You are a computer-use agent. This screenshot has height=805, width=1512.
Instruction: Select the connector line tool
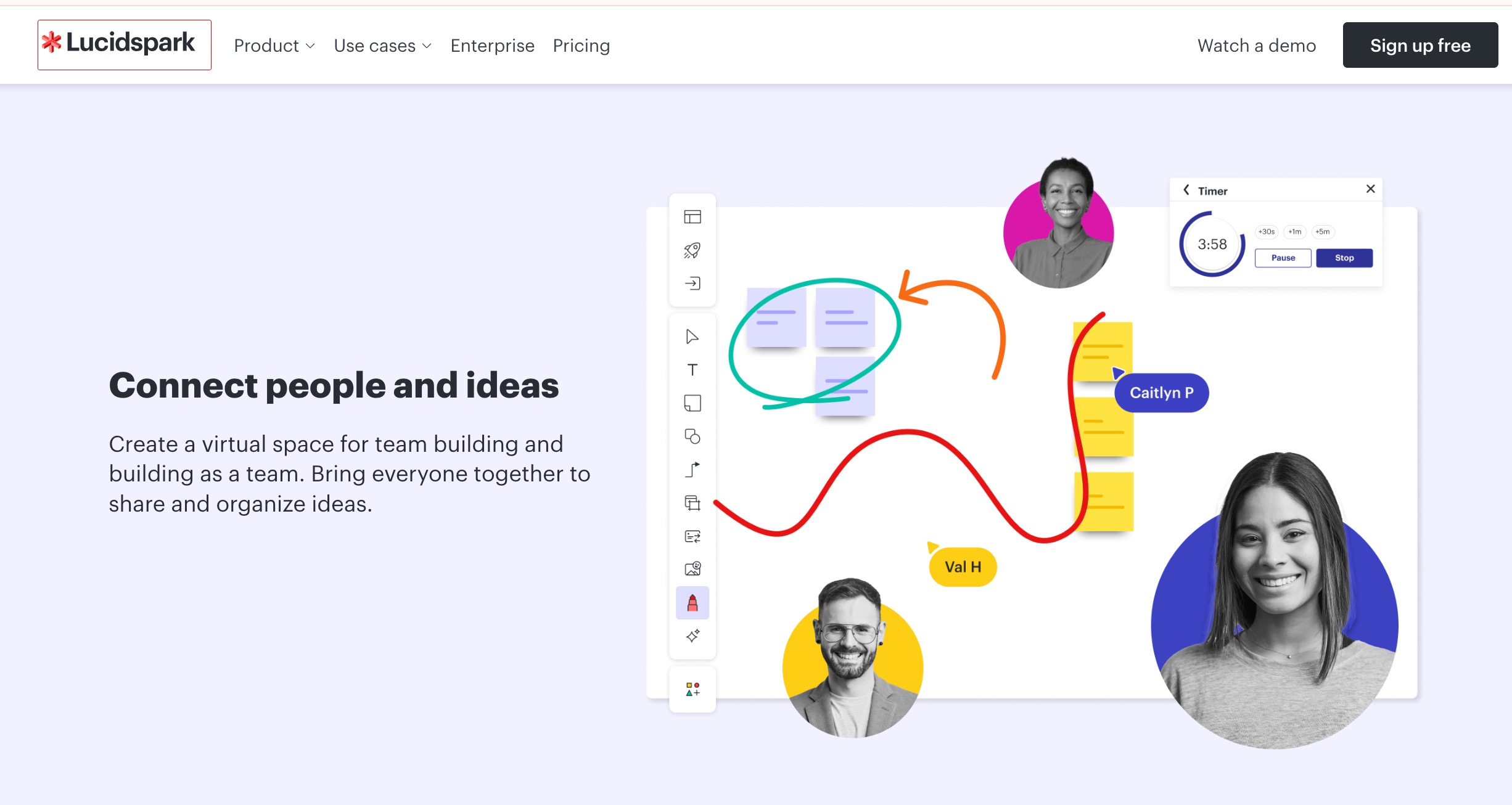pos(692,470)
